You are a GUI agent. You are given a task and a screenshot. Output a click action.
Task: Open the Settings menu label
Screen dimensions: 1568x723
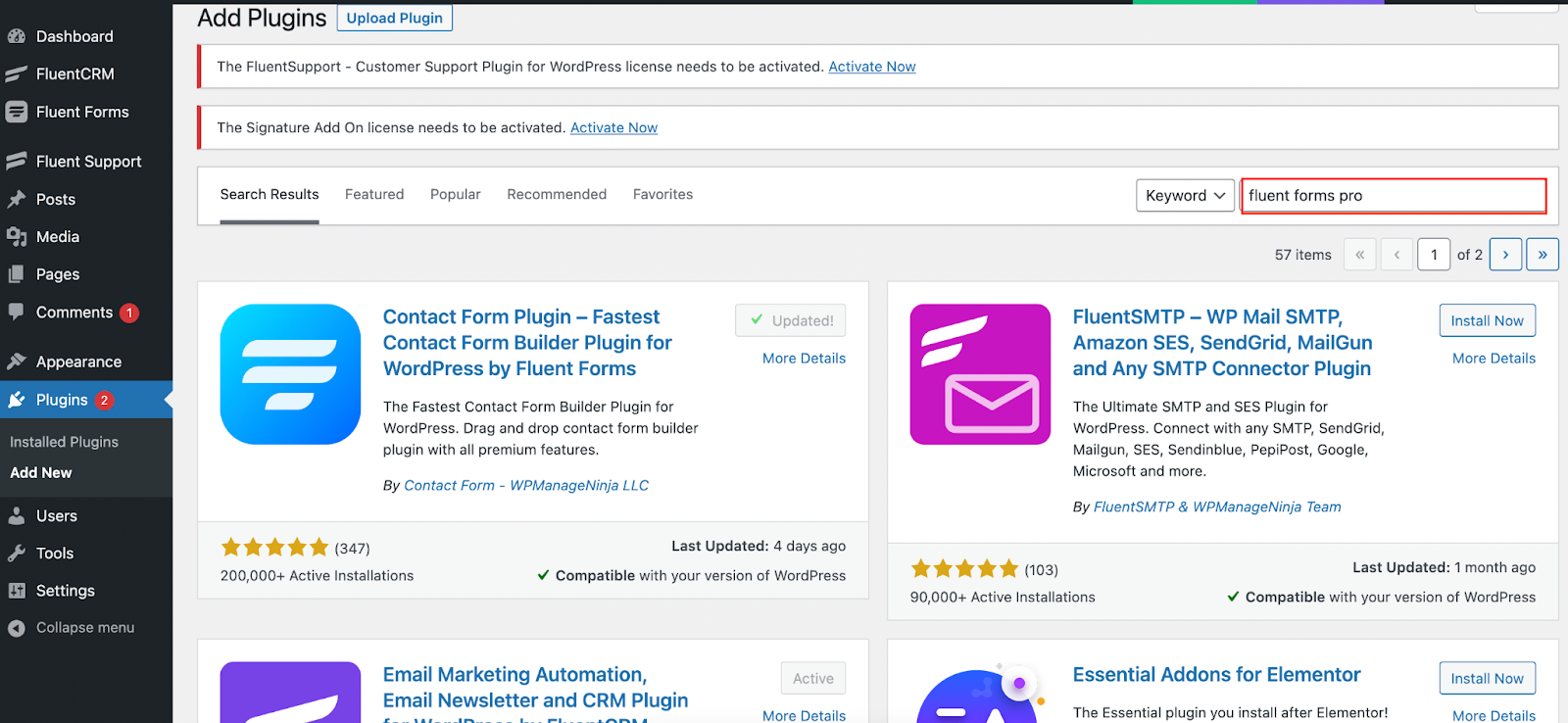[x=66, y=591]
